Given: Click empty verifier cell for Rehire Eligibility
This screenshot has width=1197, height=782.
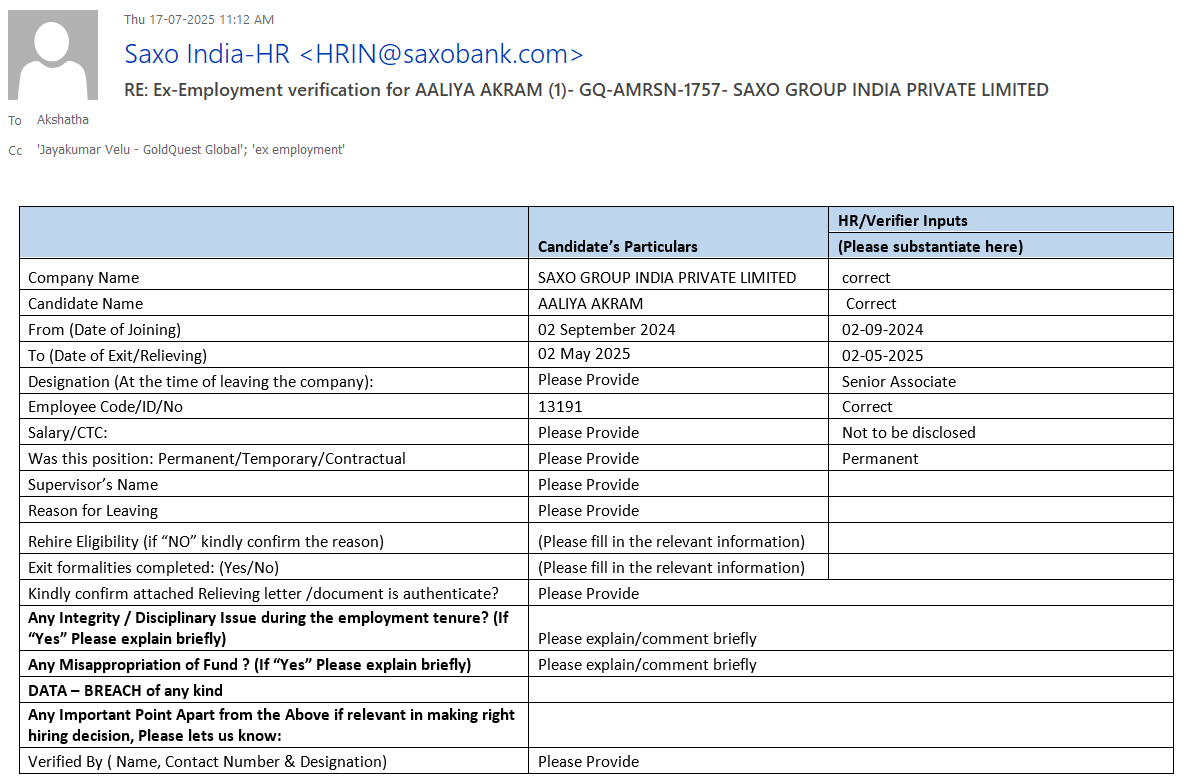Looking at the screenshot, I should click(x=1000, y=538).
